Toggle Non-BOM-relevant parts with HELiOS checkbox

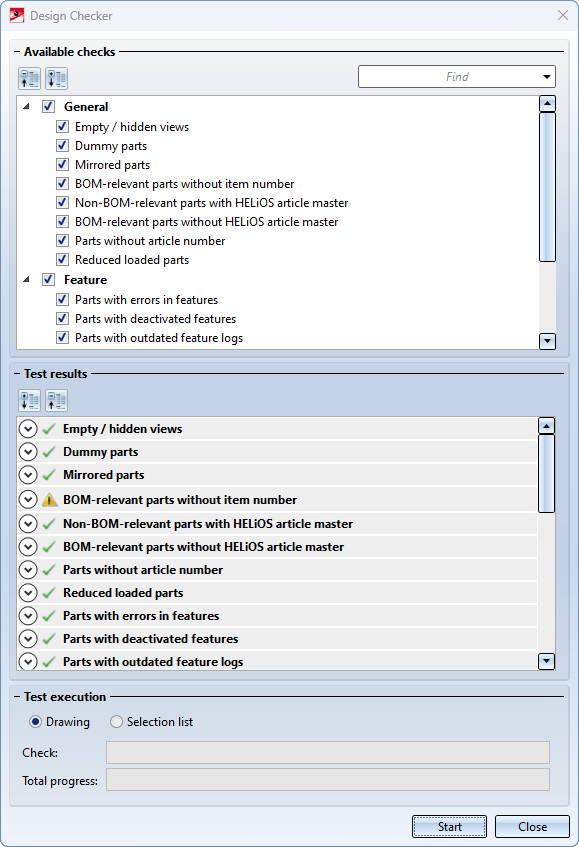click(x=63, y=203)
